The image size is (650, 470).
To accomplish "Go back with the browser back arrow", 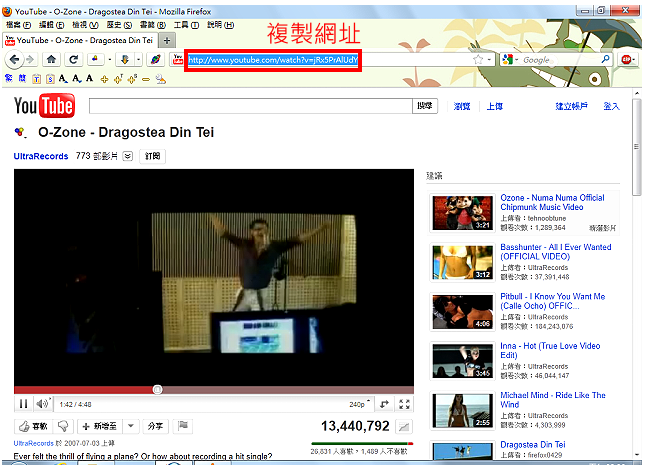I will point(14,60).
